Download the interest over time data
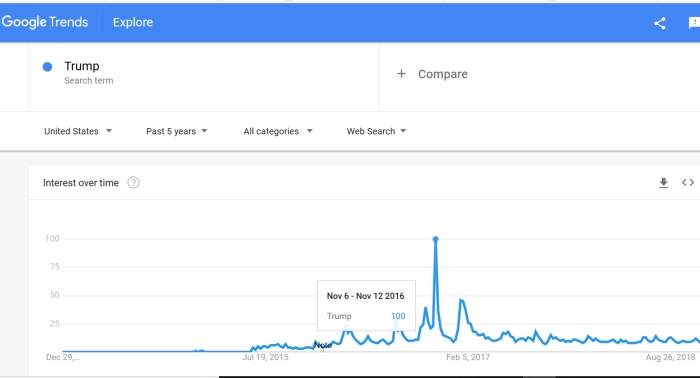The width and height of the screenshot is (700, 378). click(663, 183)
